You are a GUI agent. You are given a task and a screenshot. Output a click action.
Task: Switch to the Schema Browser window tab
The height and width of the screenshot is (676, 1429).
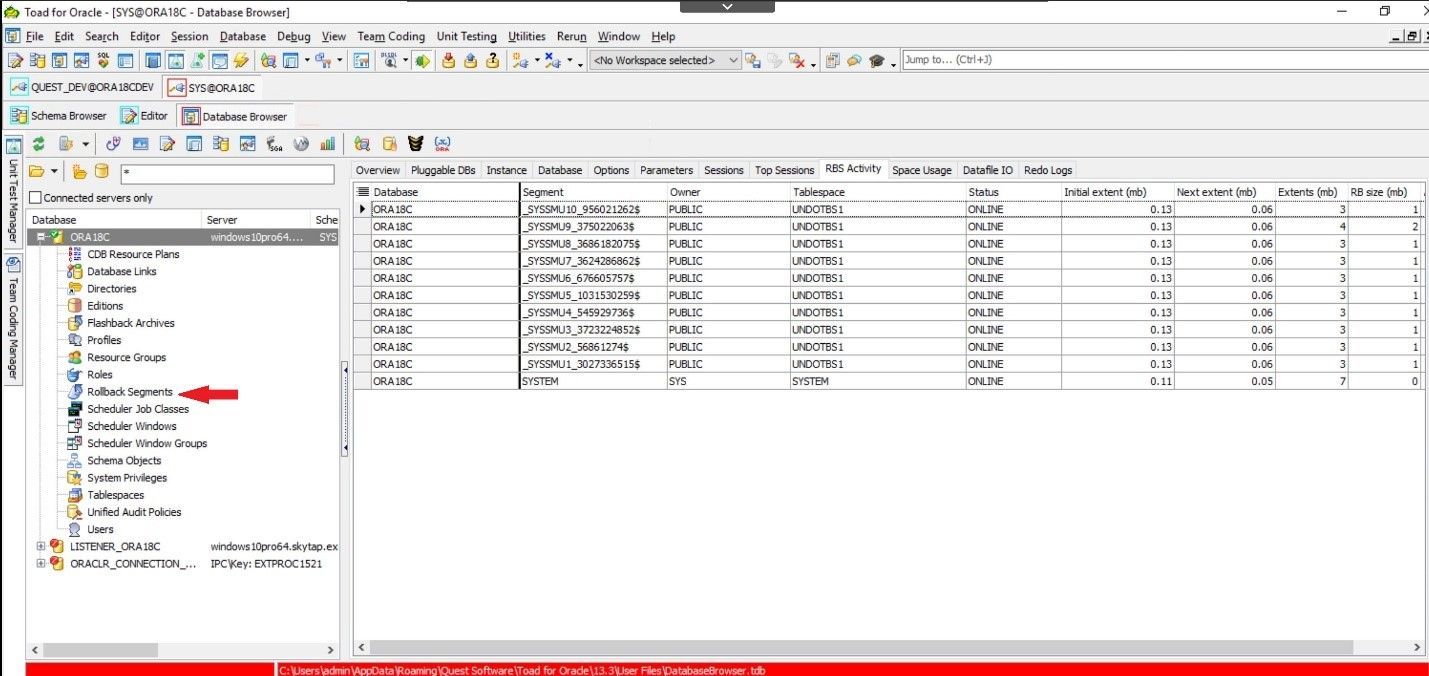click(x=59, y=116)
